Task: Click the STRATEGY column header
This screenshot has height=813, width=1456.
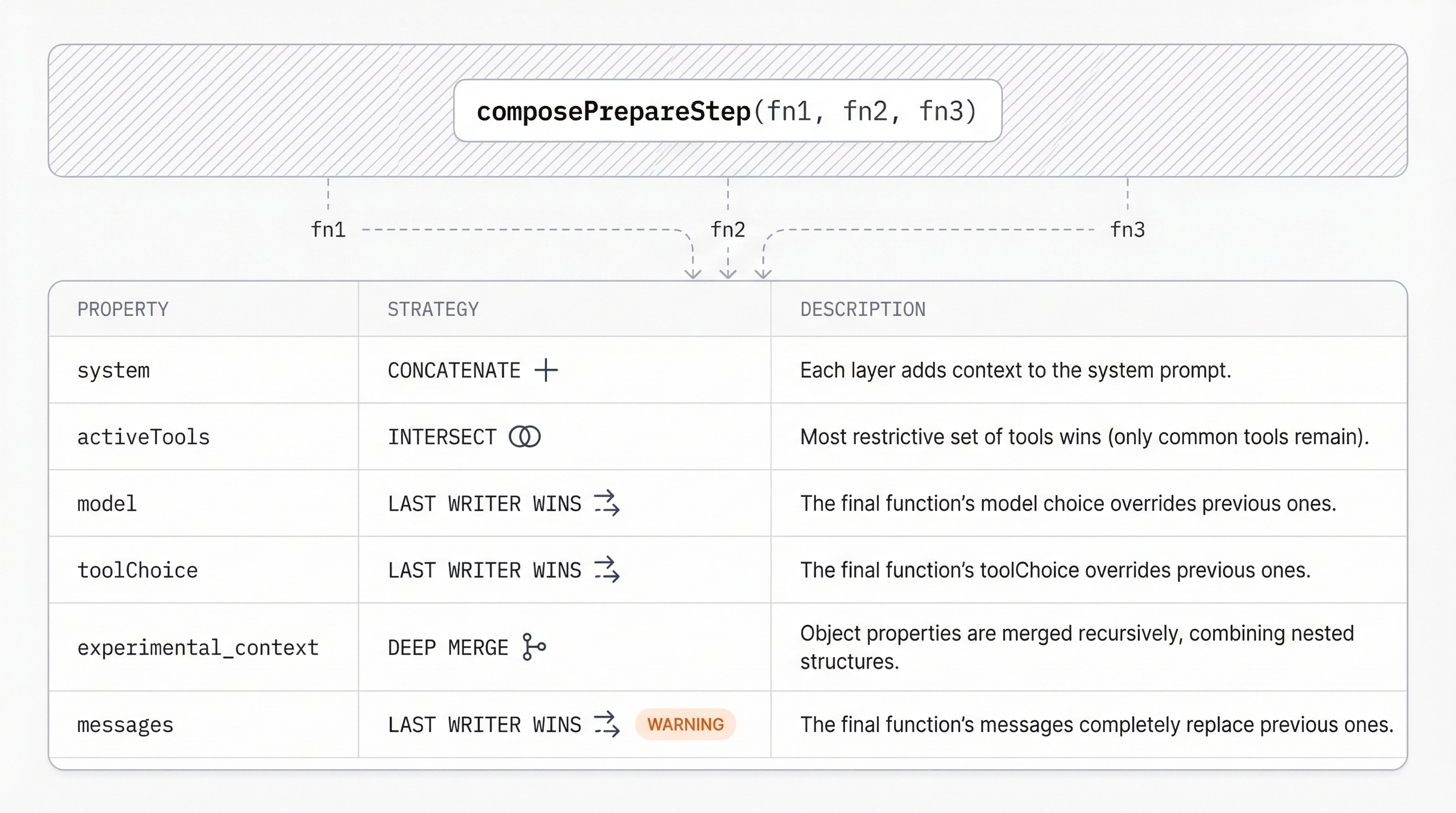Action: coord(433,309)
